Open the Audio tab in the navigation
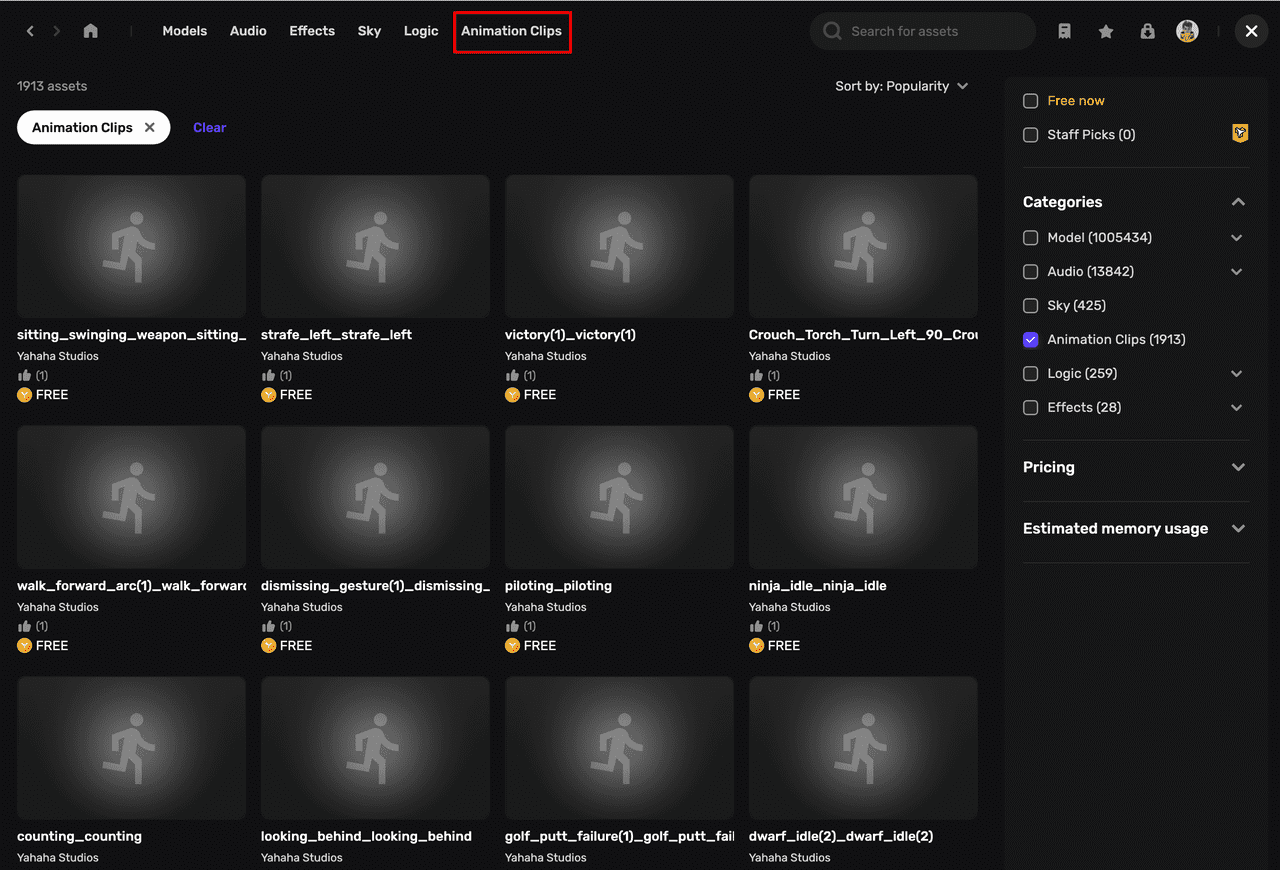This screenshot has width=1280, height=870. 248,31
